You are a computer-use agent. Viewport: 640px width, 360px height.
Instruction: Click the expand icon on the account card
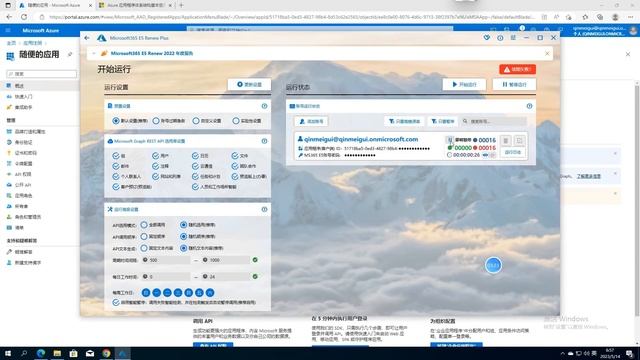pos(519,141)
